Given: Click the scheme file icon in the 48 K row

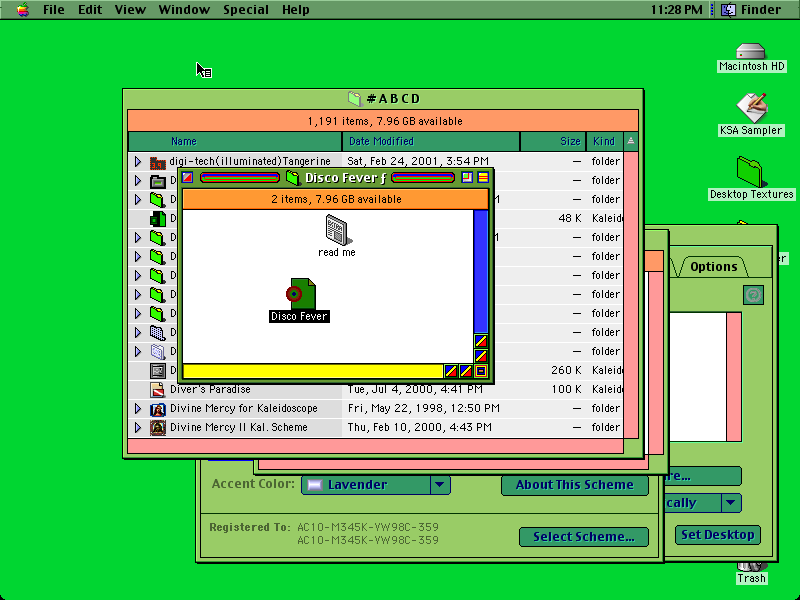Looking at the screenshot, I should (x=158, y=219).
